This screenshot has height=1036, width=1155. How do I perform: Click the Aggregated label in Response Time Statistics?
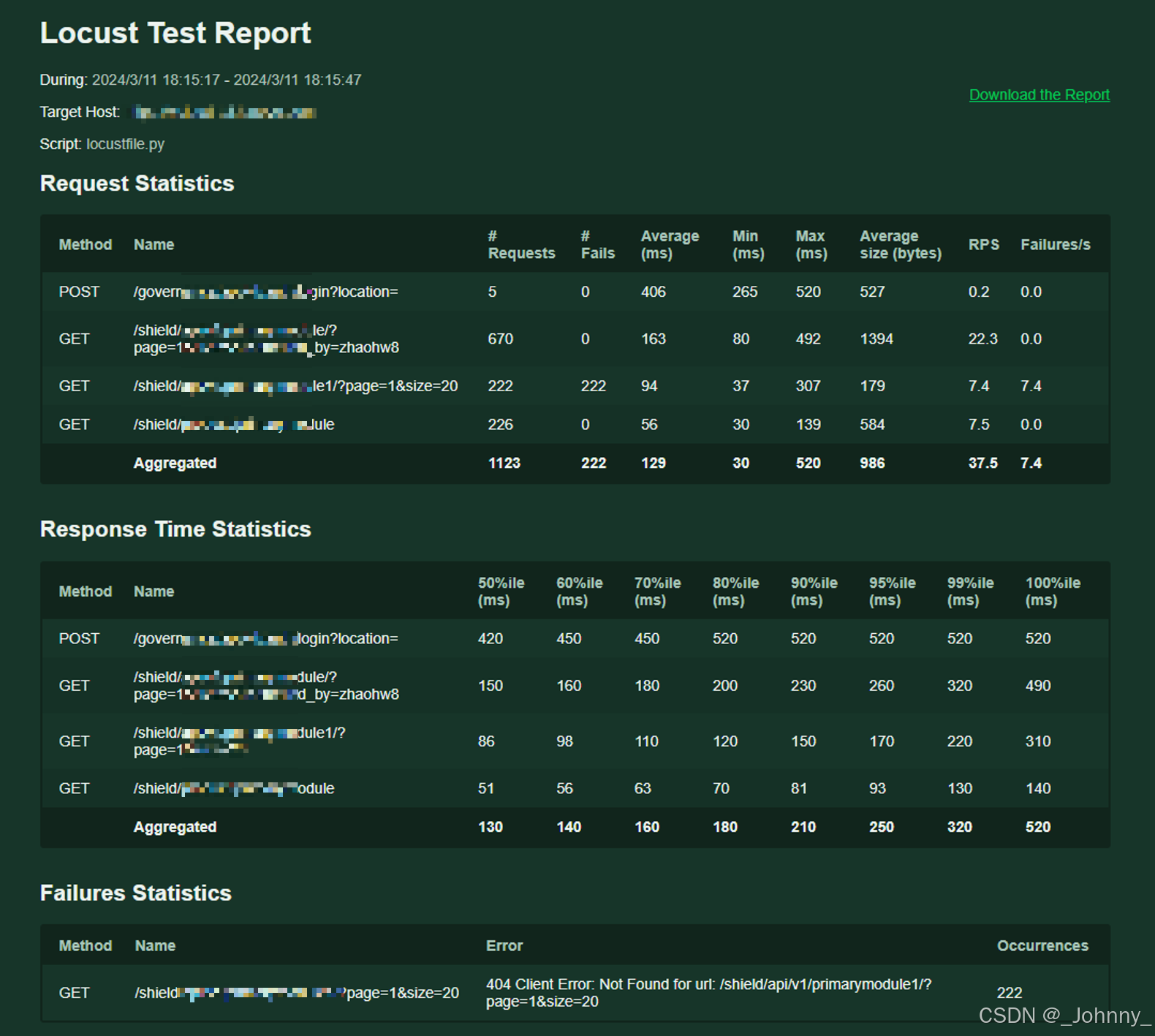pyautogui.click(x=175, y=828)
